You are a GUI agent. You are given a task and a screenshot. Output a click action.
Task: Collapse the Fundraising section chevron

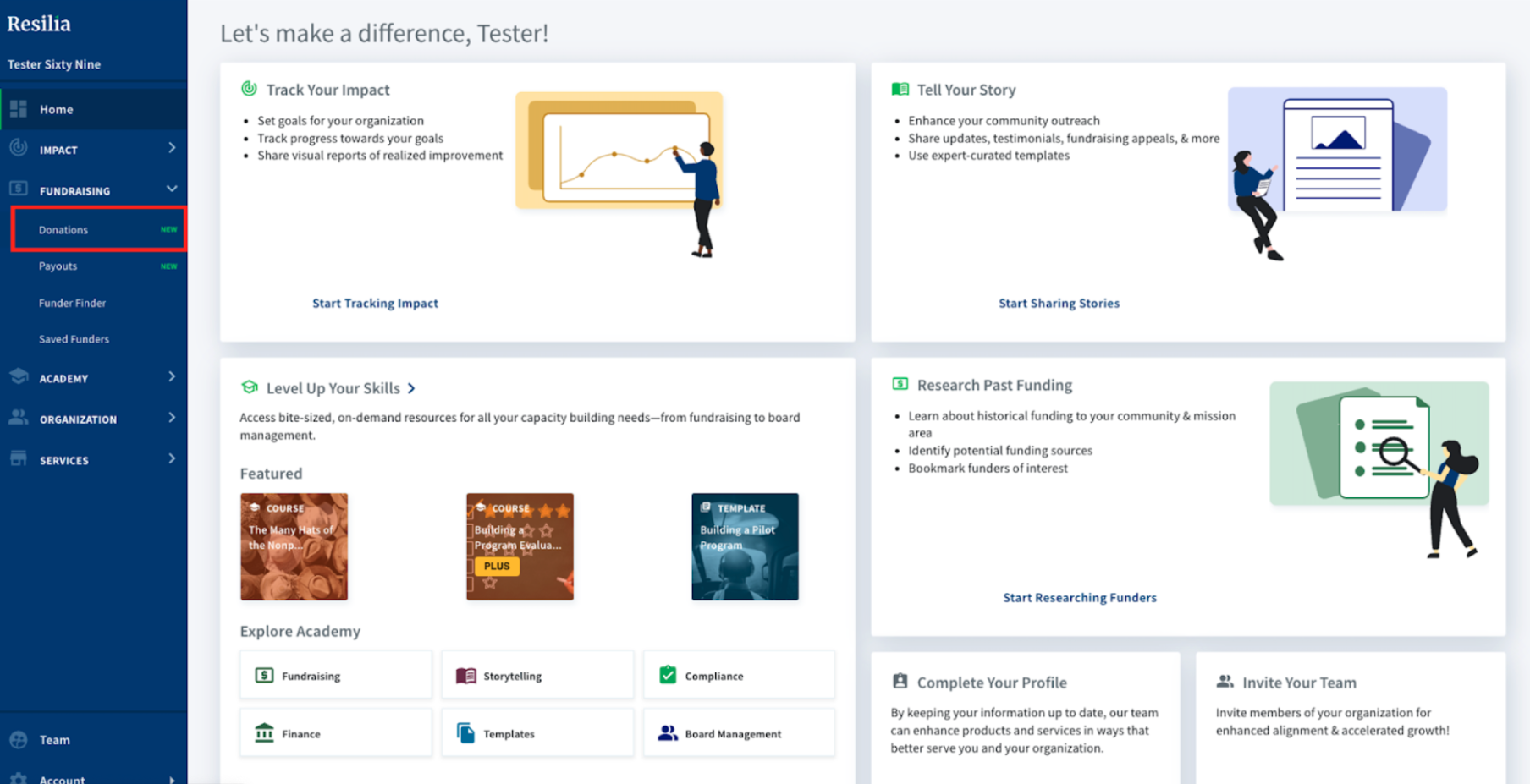coord(172,189)
